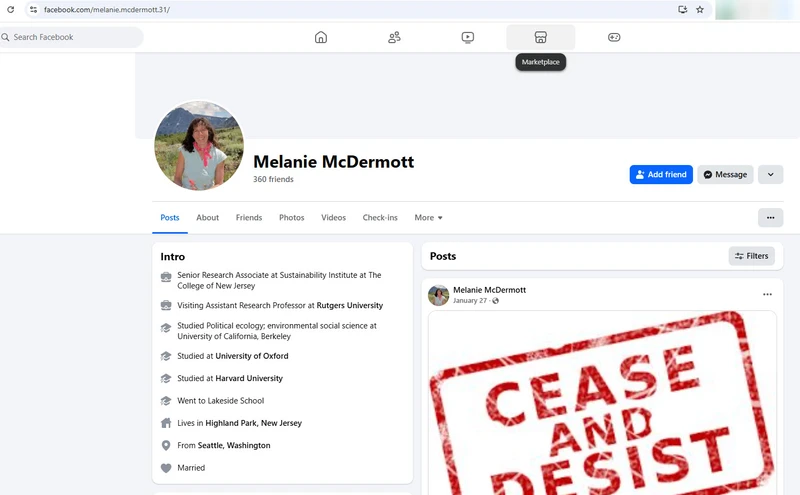
Task: Click graduation cap icon beside Lakeside School
Action: point(166,401)
